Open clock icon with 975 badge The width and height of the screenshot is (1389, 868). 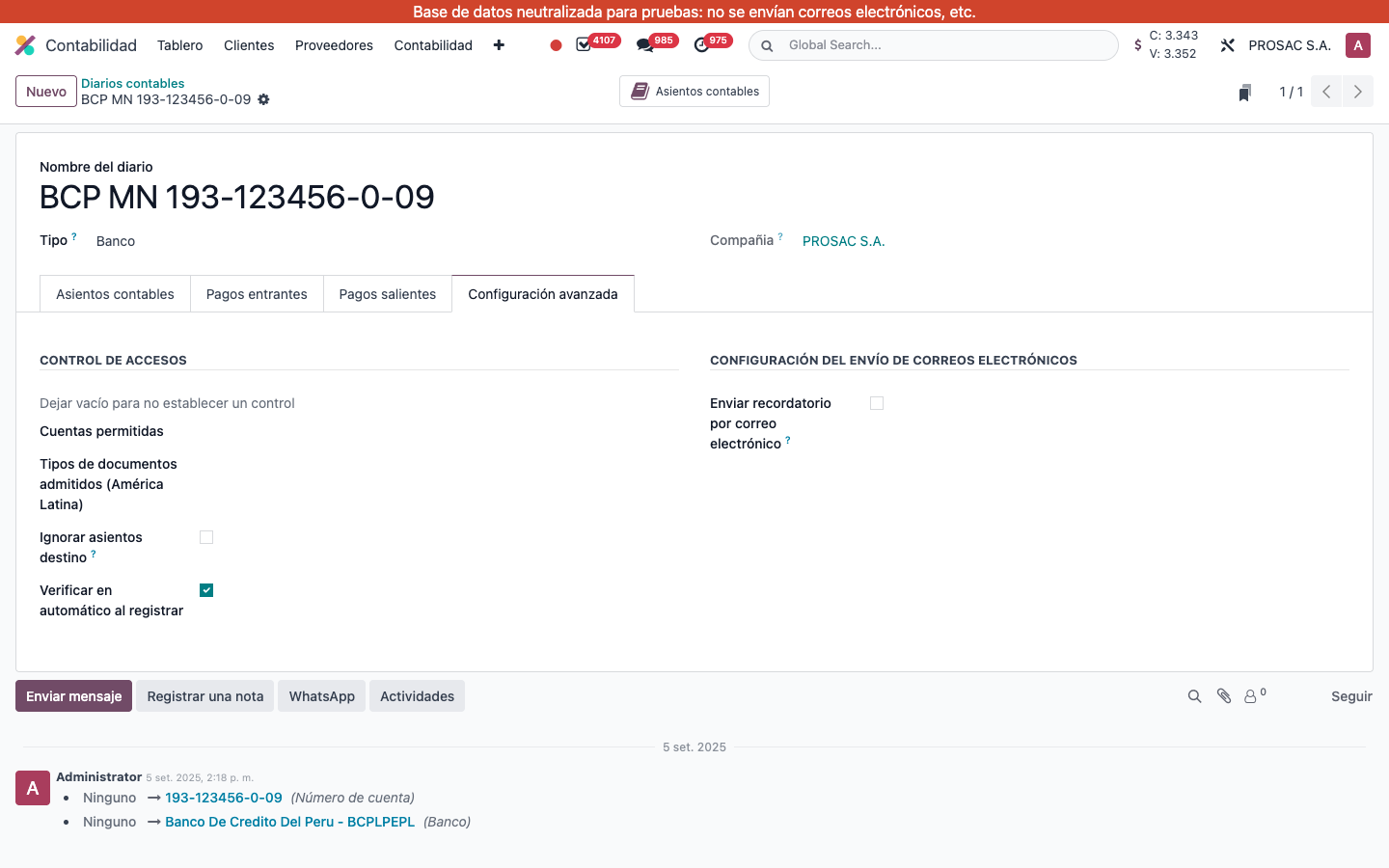(x=701, y=45)
